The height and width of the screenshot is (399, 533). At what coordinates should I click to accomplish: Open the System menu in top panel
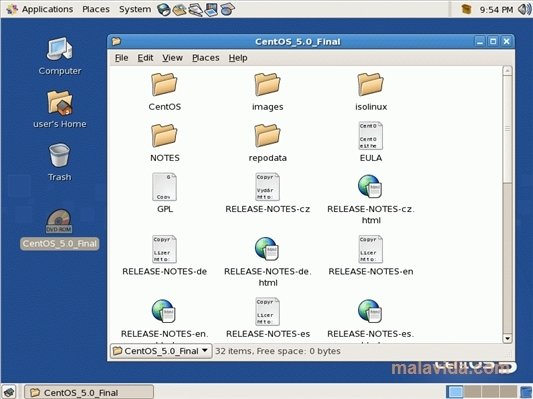tap(135, 9)
